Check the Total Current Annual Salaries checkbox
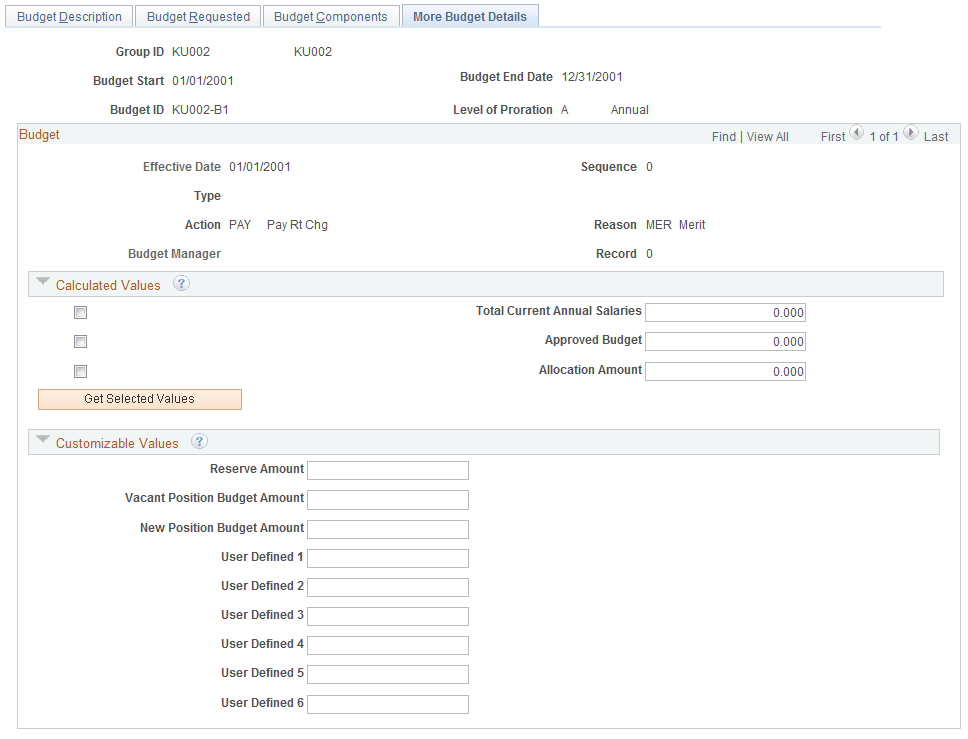This screenshot has width=968, height=739. [x=80, y=312]
